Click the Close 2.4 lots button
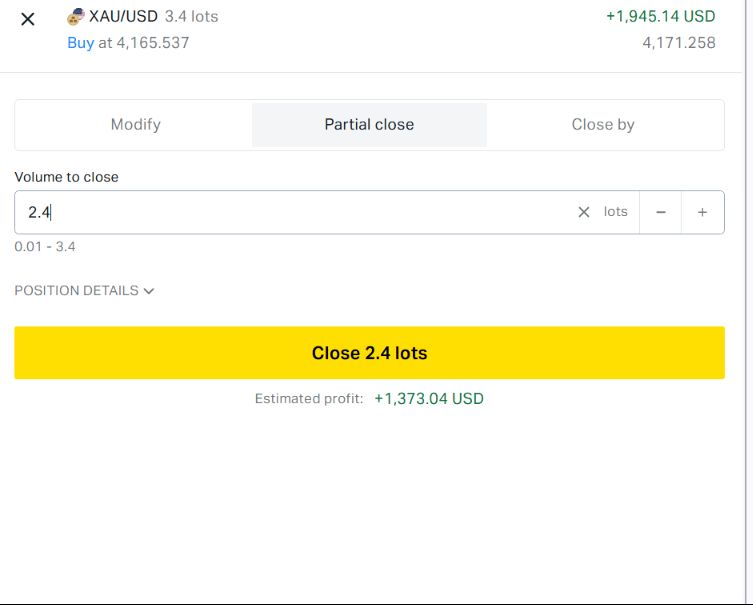The image size is (753, 605). tap(369, 353)
